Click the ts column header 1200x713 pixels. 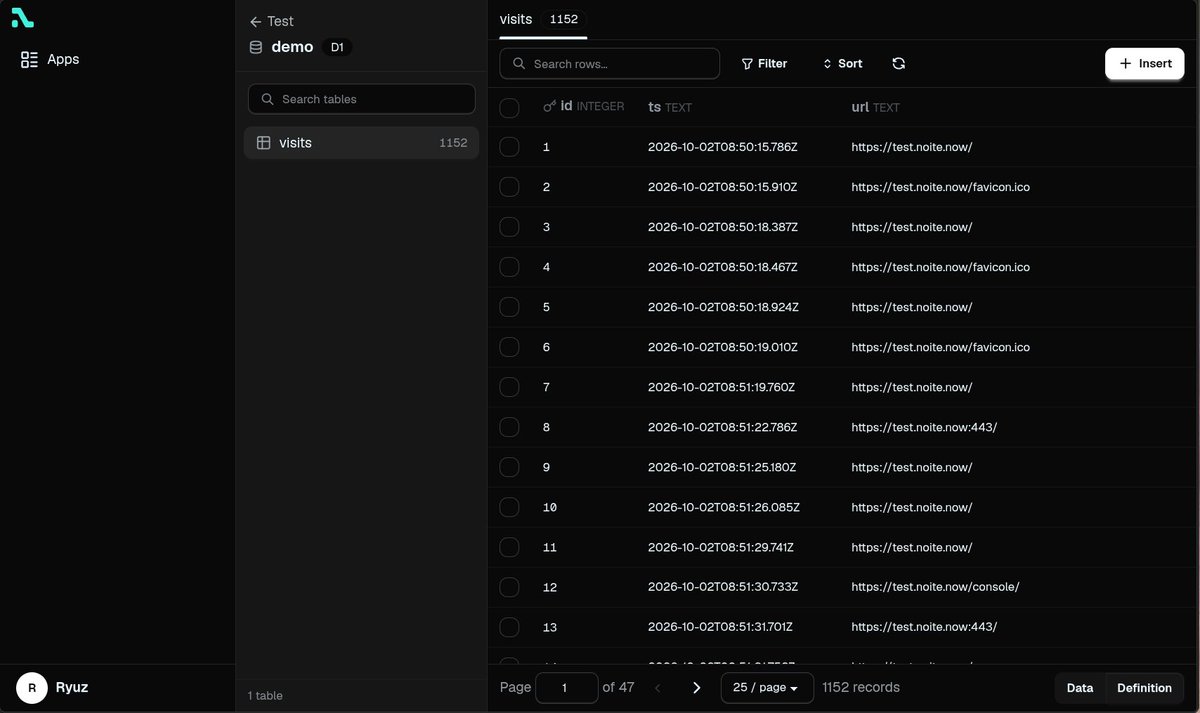pos(670,107)
